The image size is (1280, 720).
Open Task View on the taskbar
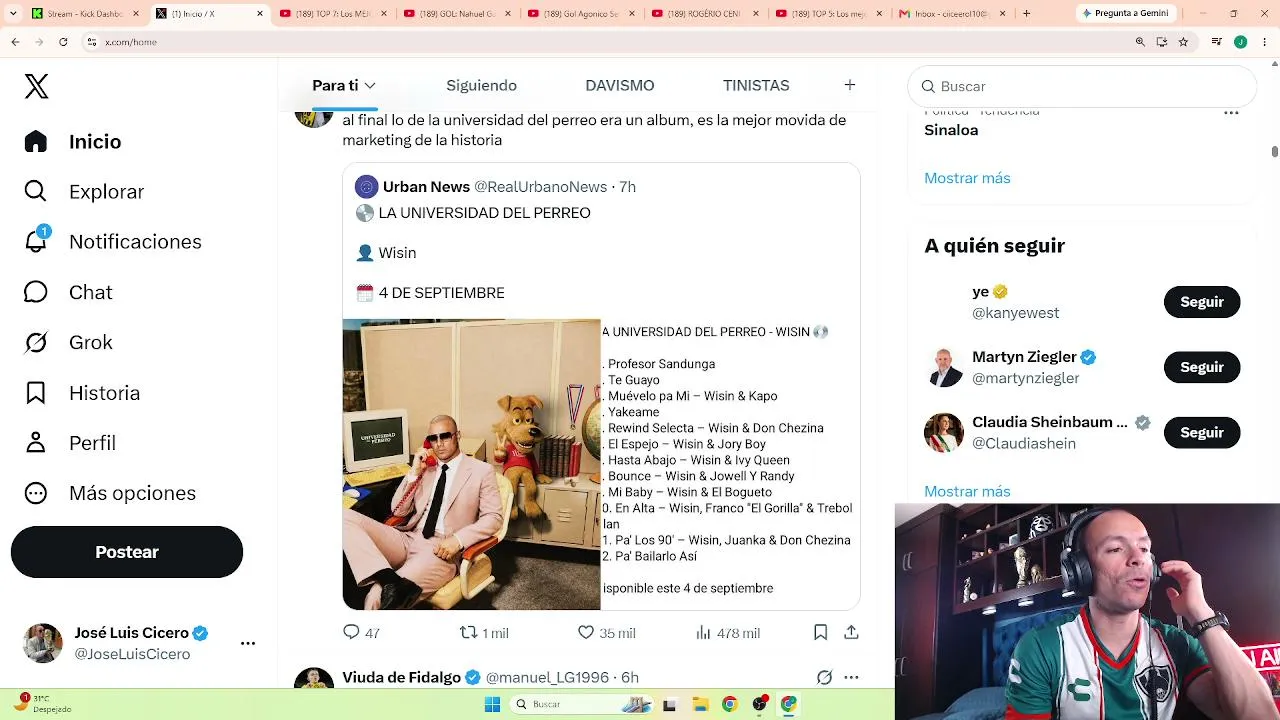coord(669,705)
